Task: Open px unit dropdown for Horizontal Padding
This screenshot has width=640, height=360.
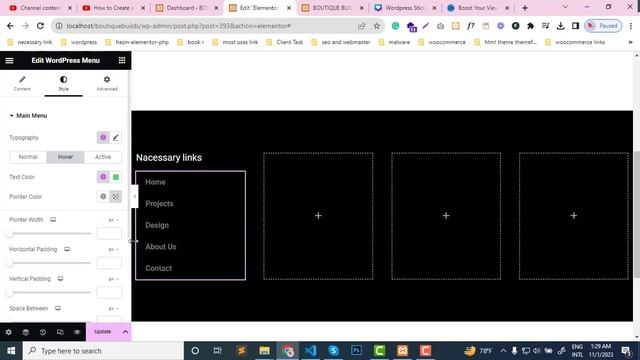Action: point(113,249)
